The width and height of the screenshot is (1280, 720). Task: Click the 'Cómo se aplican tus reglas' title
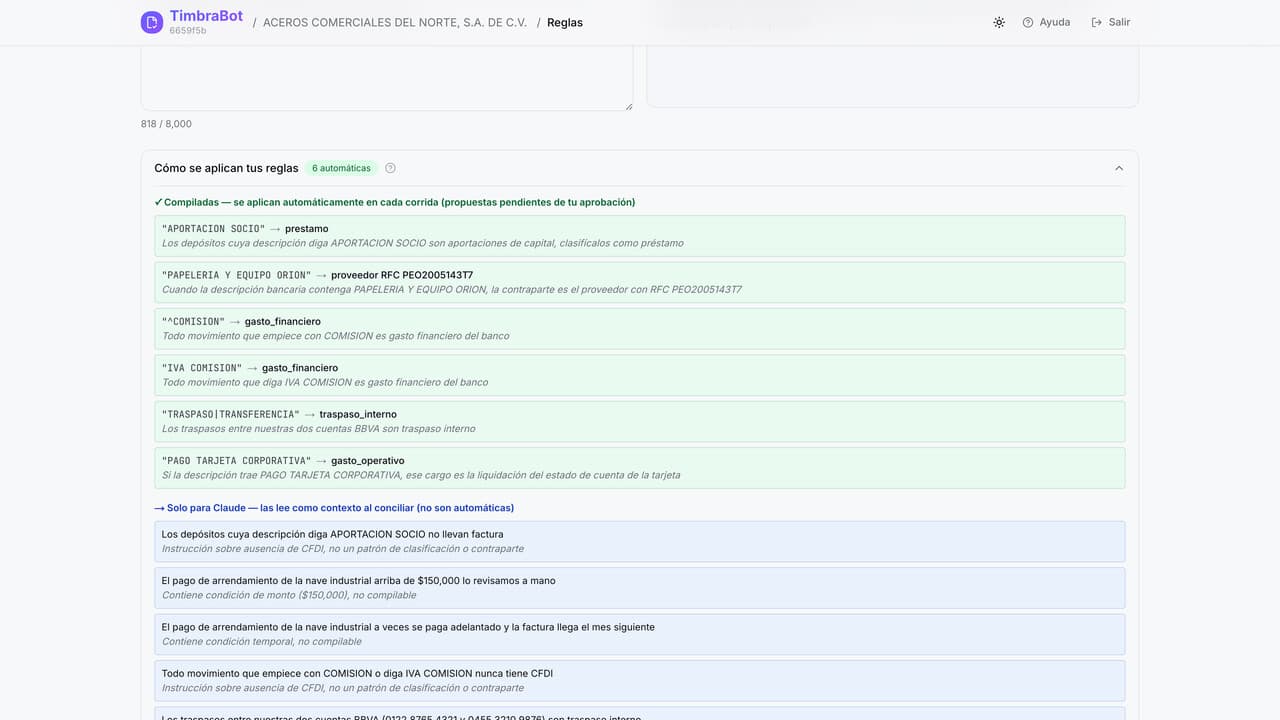click(x=226, y=168)
